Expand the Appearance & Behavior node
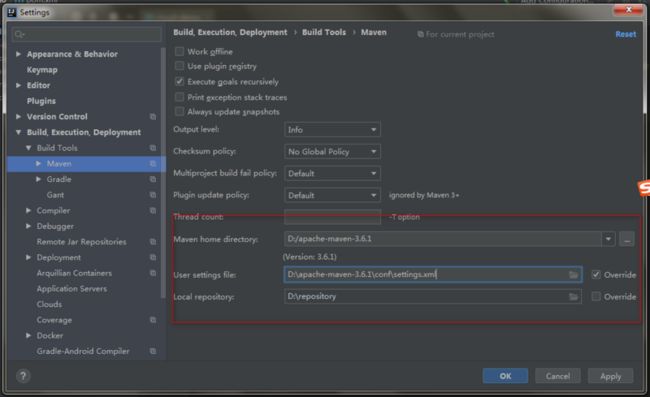Image resolution: width=650 pixels, height=397 pixels. pos(18,54)
